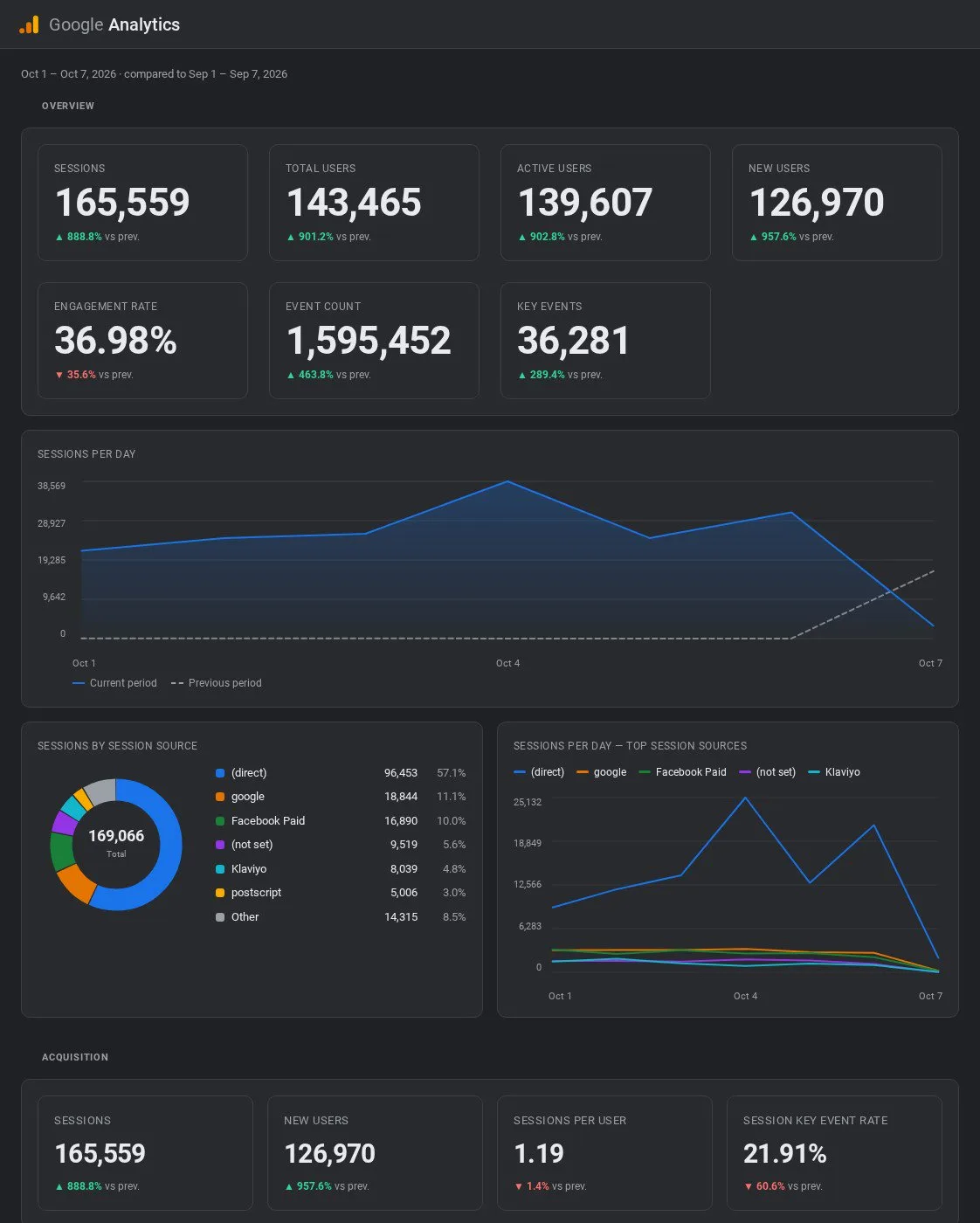Click the 57.1% share value
Image resolution: width=980 pixels, height=1223 pixels.
pos(452,773)
